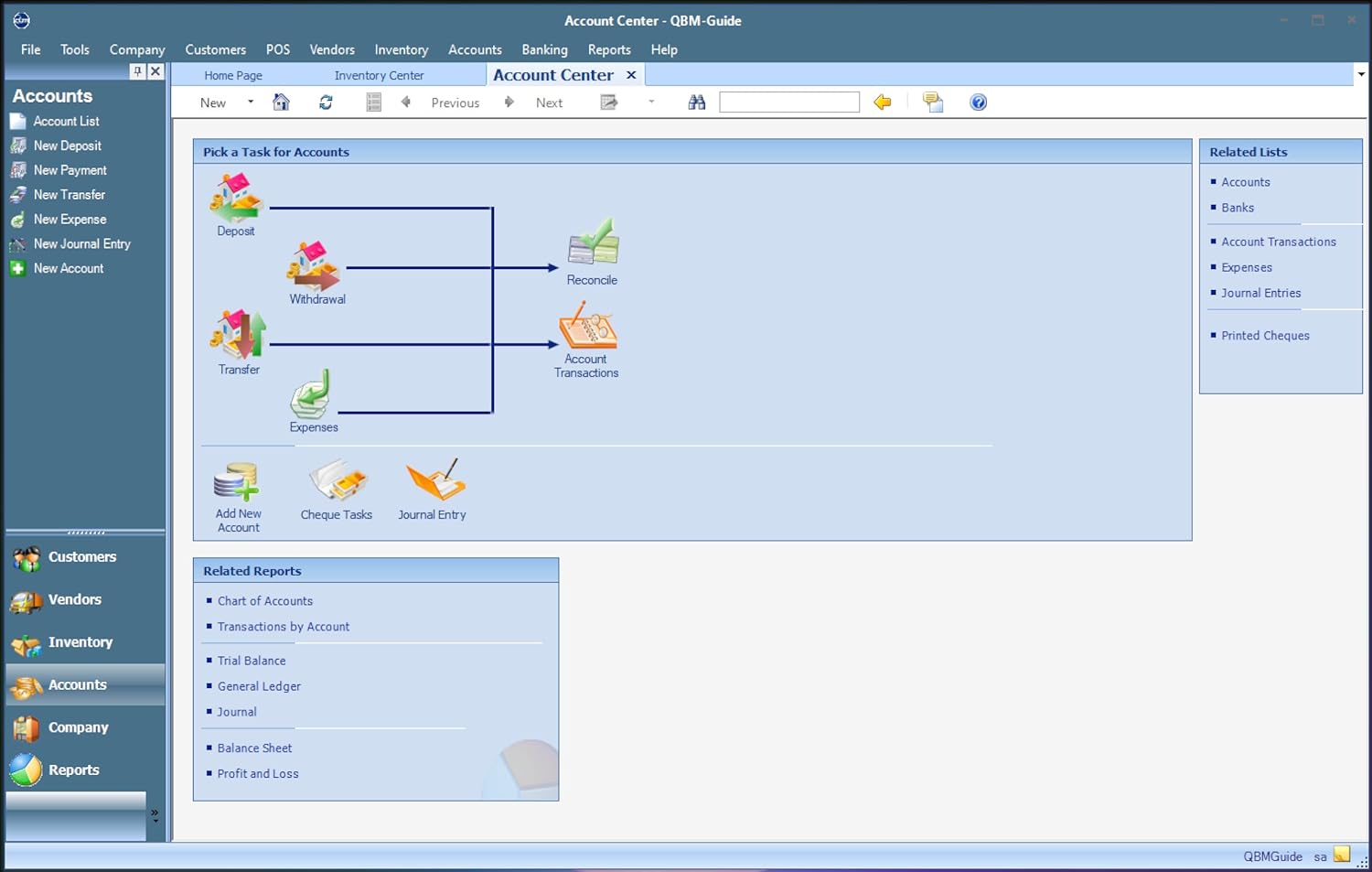
Task: Click the toolbar search text field
Action: click(x=789, y=102)
